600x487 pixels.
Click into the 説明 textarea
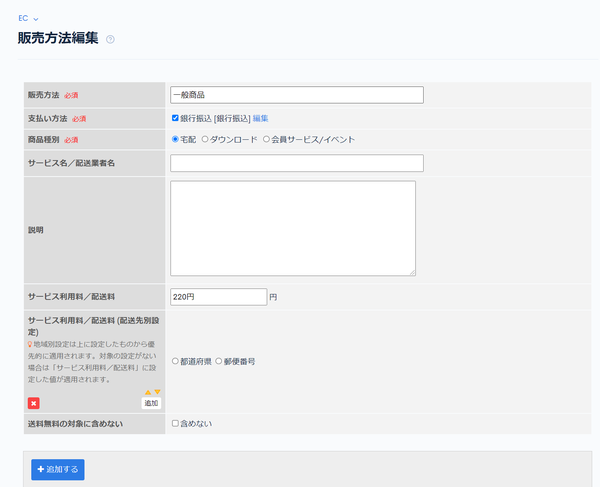(293, 228)
